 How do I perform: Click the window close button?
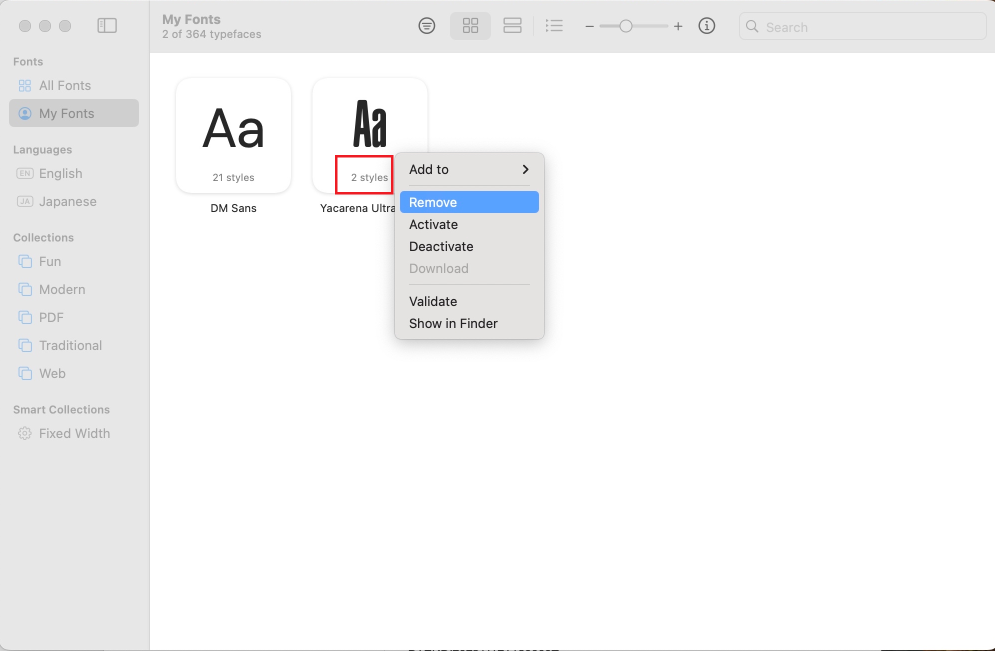pyautogui.click(x=25, y=26)
